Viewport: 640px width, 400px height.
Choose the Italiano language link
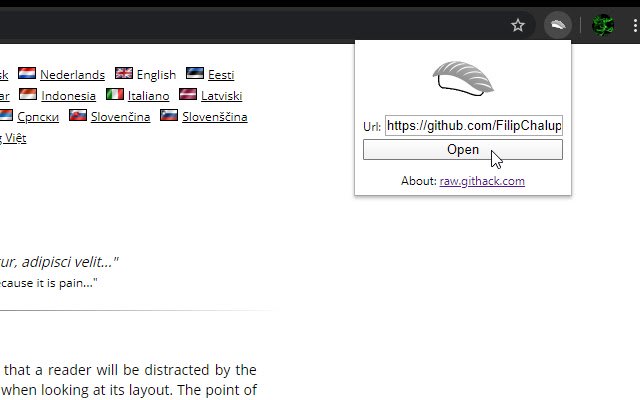pos(149,96)
